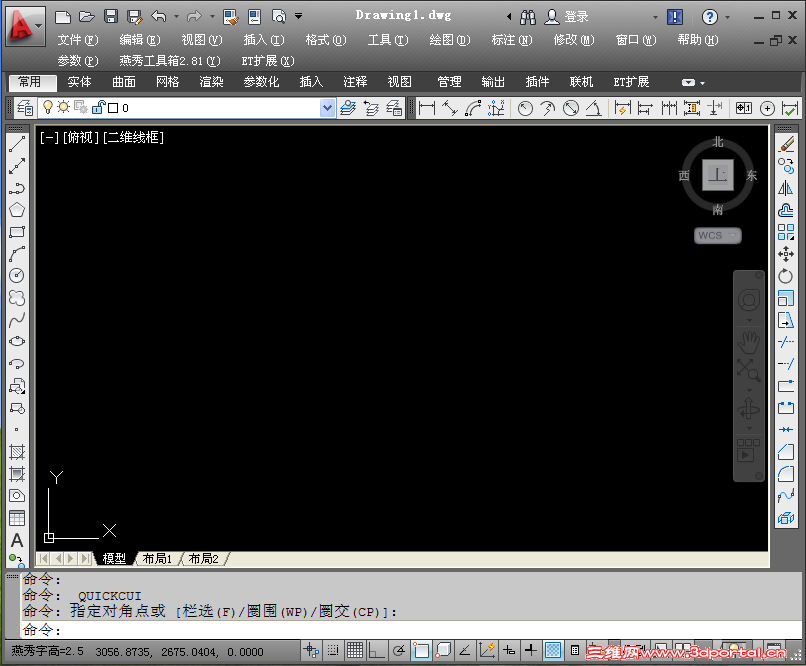Switch to the 布局1 layout tab
The height and width of the screenshot is (666, 806).
coord(157,558)
